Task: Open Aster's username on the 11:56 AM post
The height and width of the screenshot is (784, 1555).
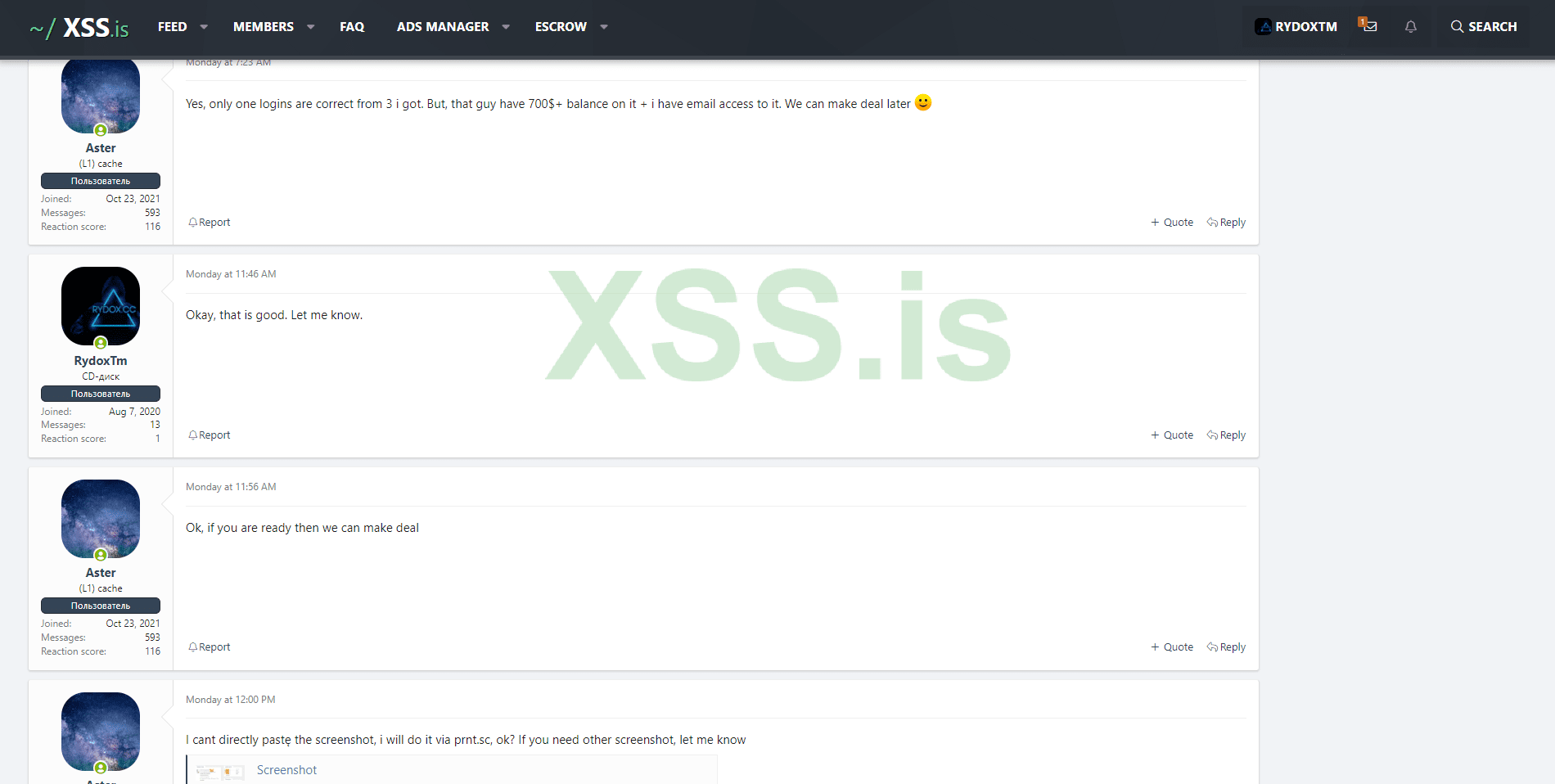Action: pyautogui.click(x=101, y=573)
